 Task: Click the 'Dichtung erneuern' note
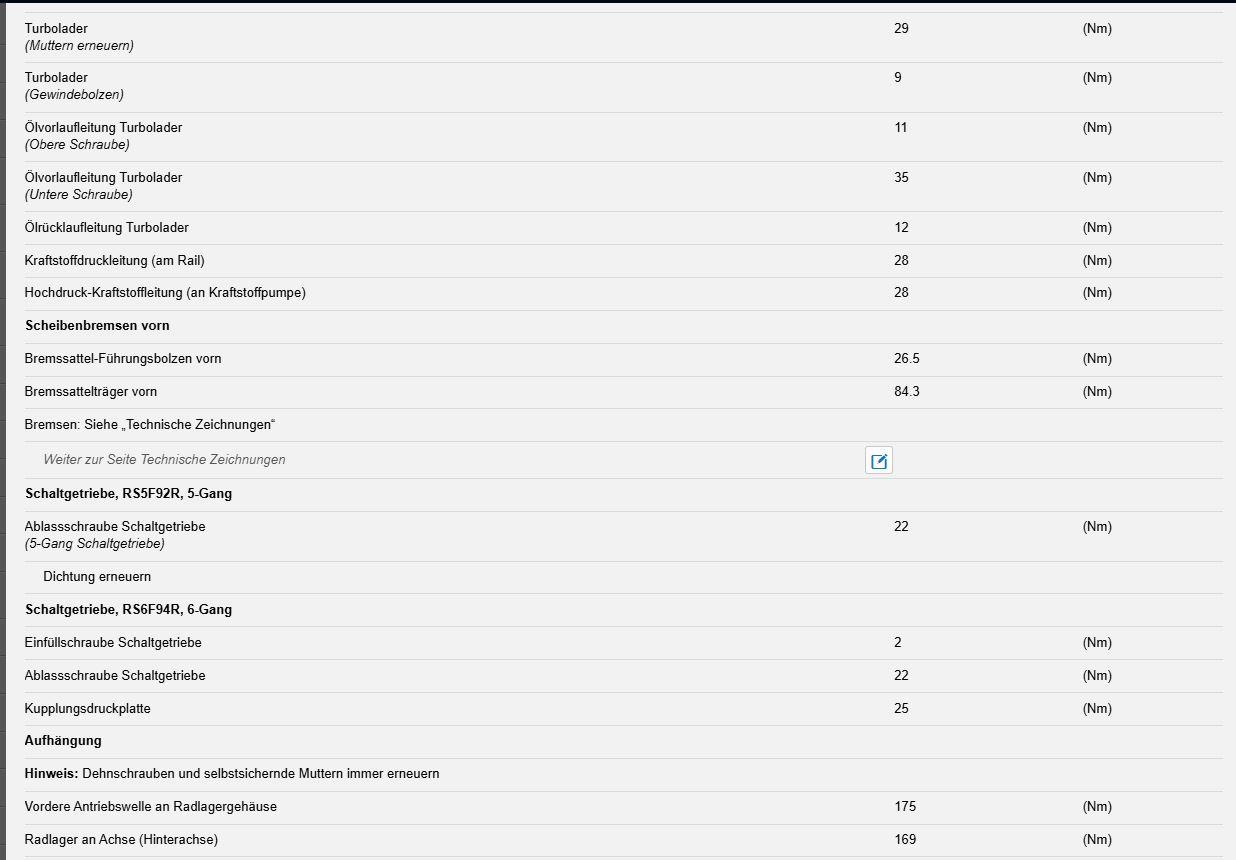point(97,577)
